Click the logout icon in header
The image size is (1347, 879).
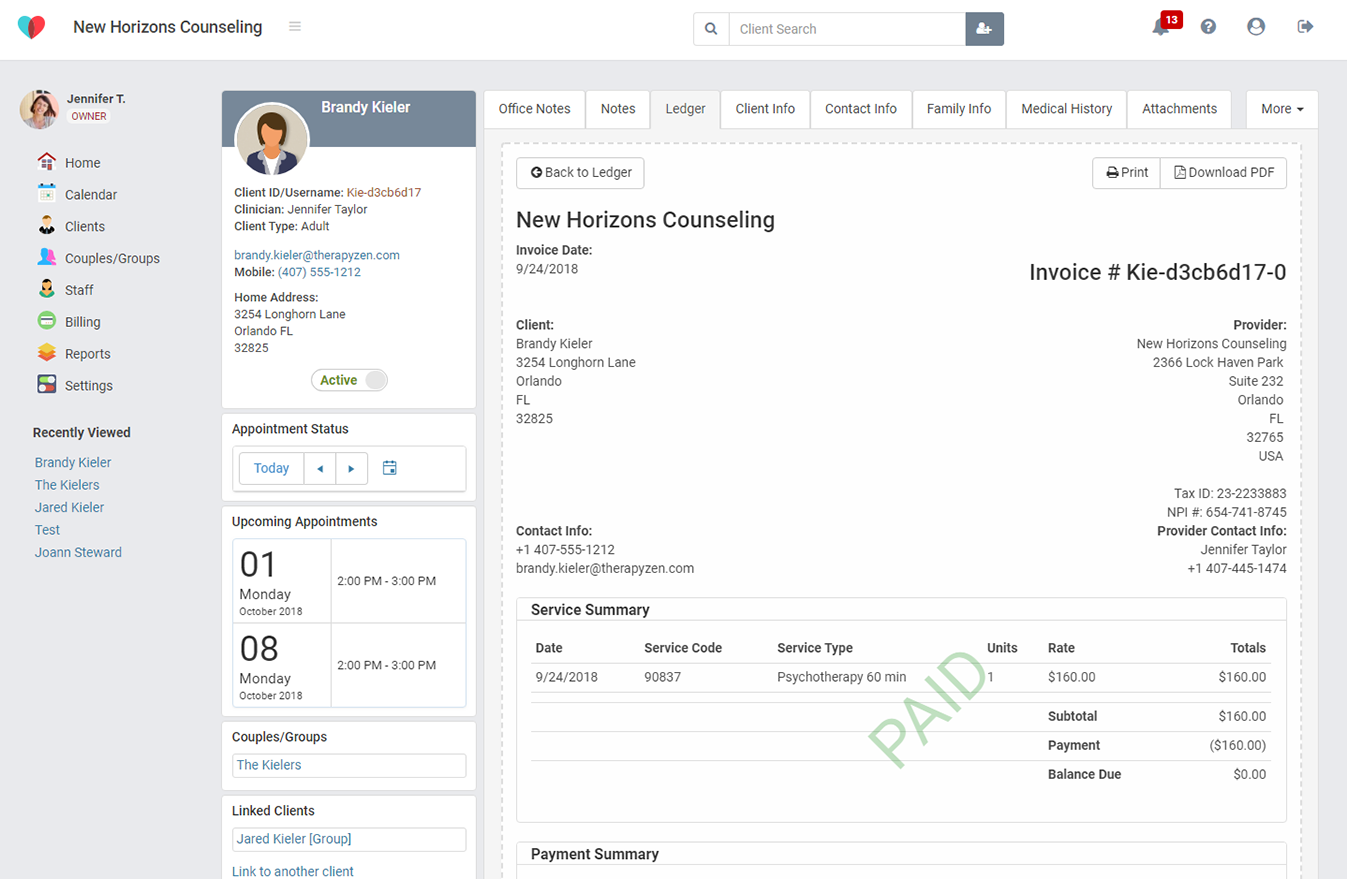click(1305, 27)
